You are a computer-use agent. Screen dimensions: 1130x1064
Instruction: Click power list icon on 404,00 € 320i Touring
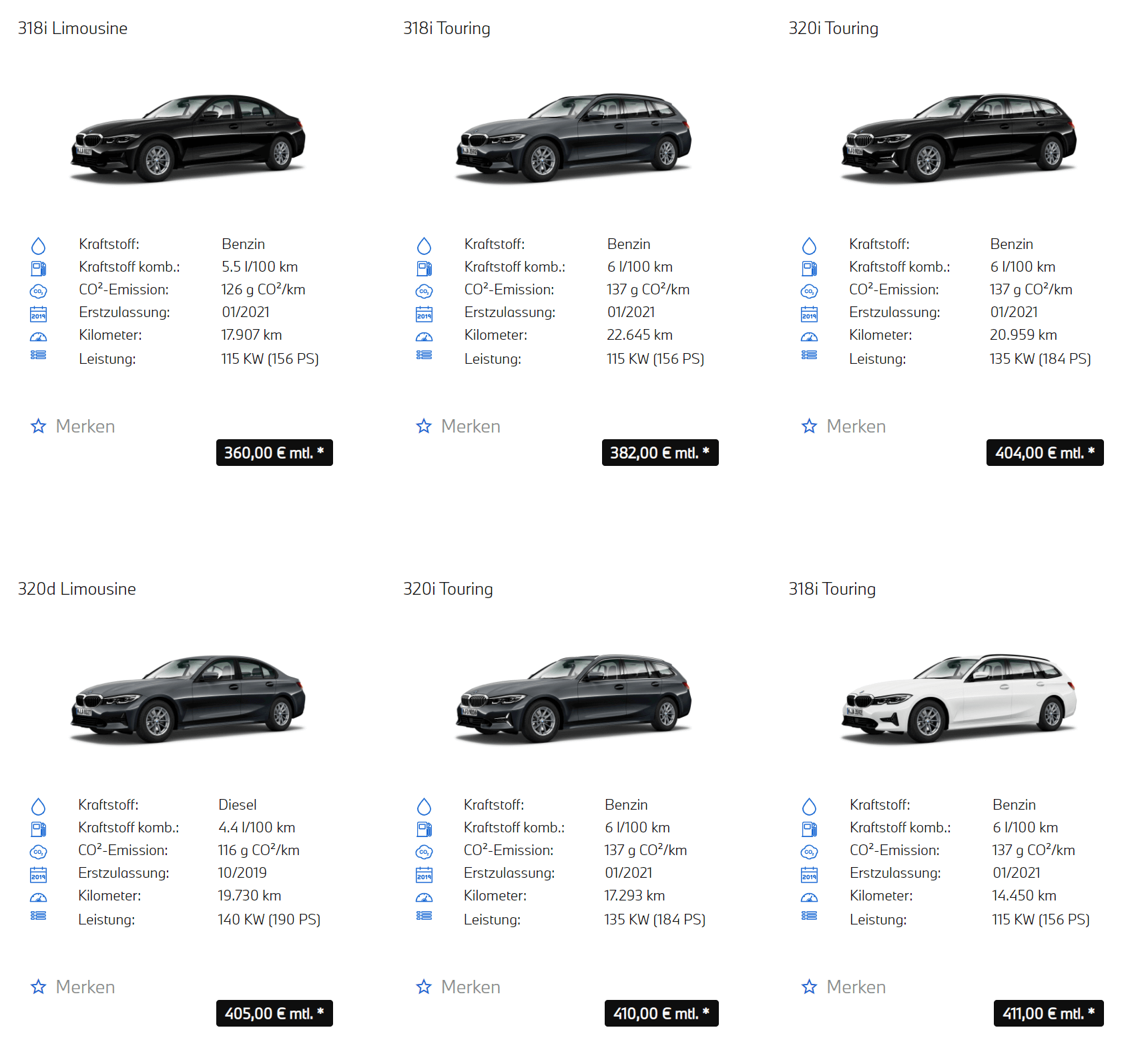coord(809,354)
